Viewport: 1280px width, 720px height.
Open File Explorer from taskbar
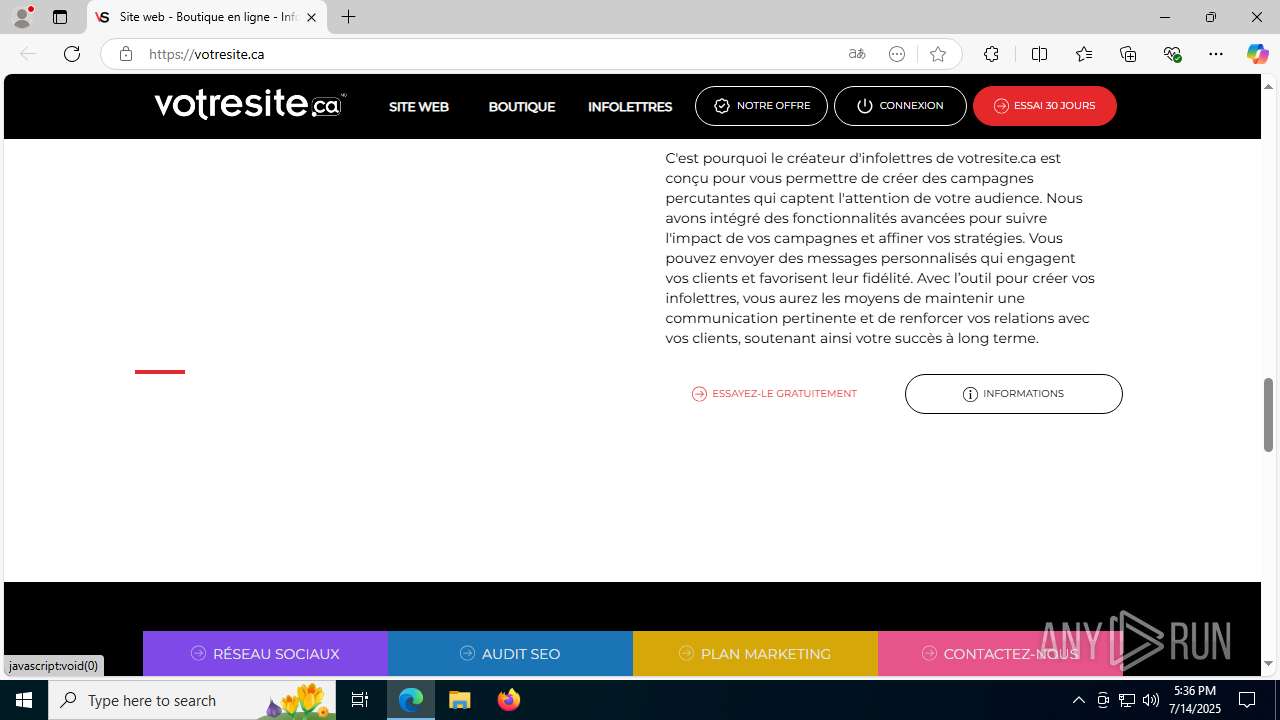(460, 700)
